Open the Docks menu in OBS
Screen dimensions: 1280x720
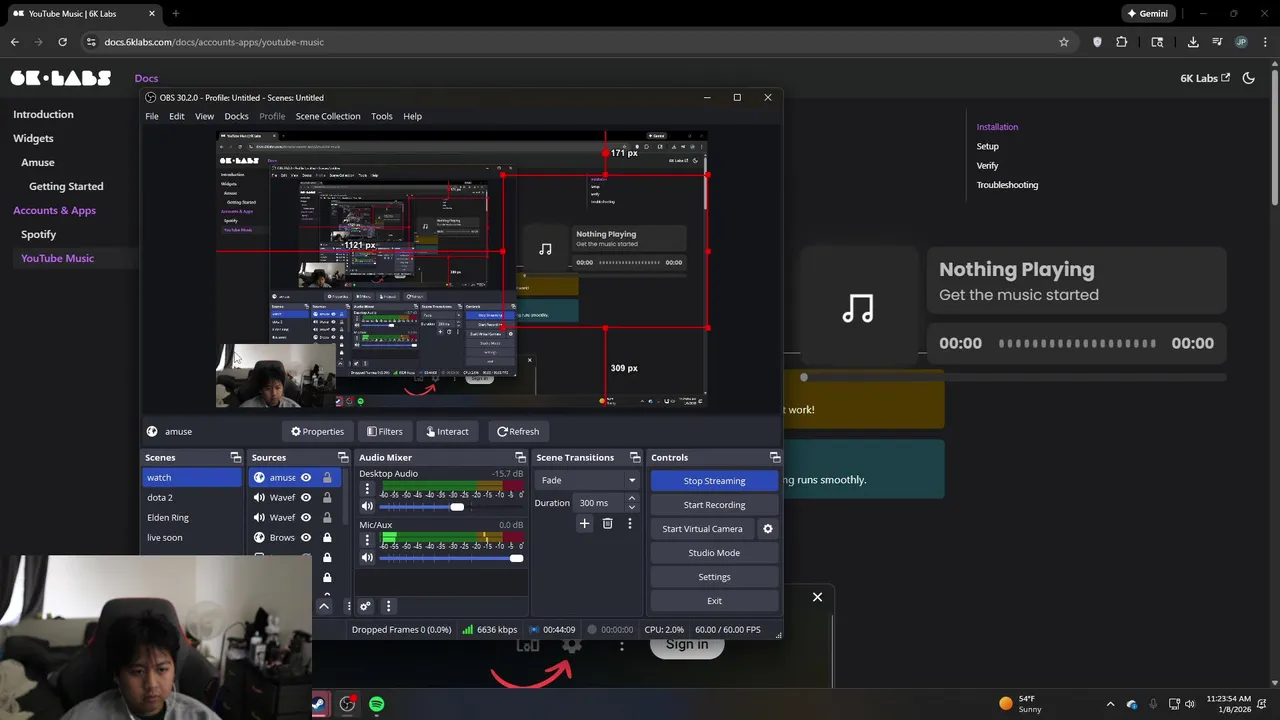click(x=236, y=116)
